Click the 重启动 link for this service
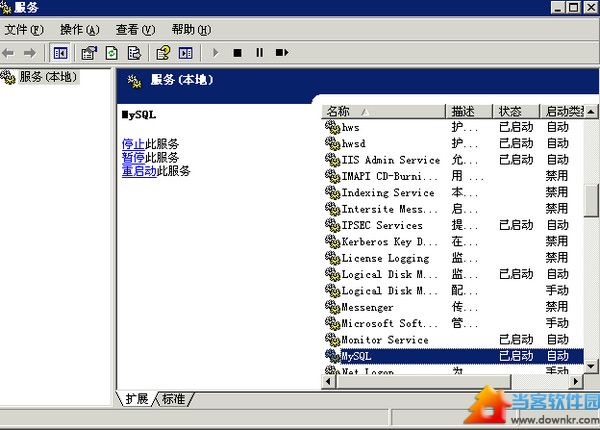Viewport: 600px width, 430px height. tap(139, 171)
